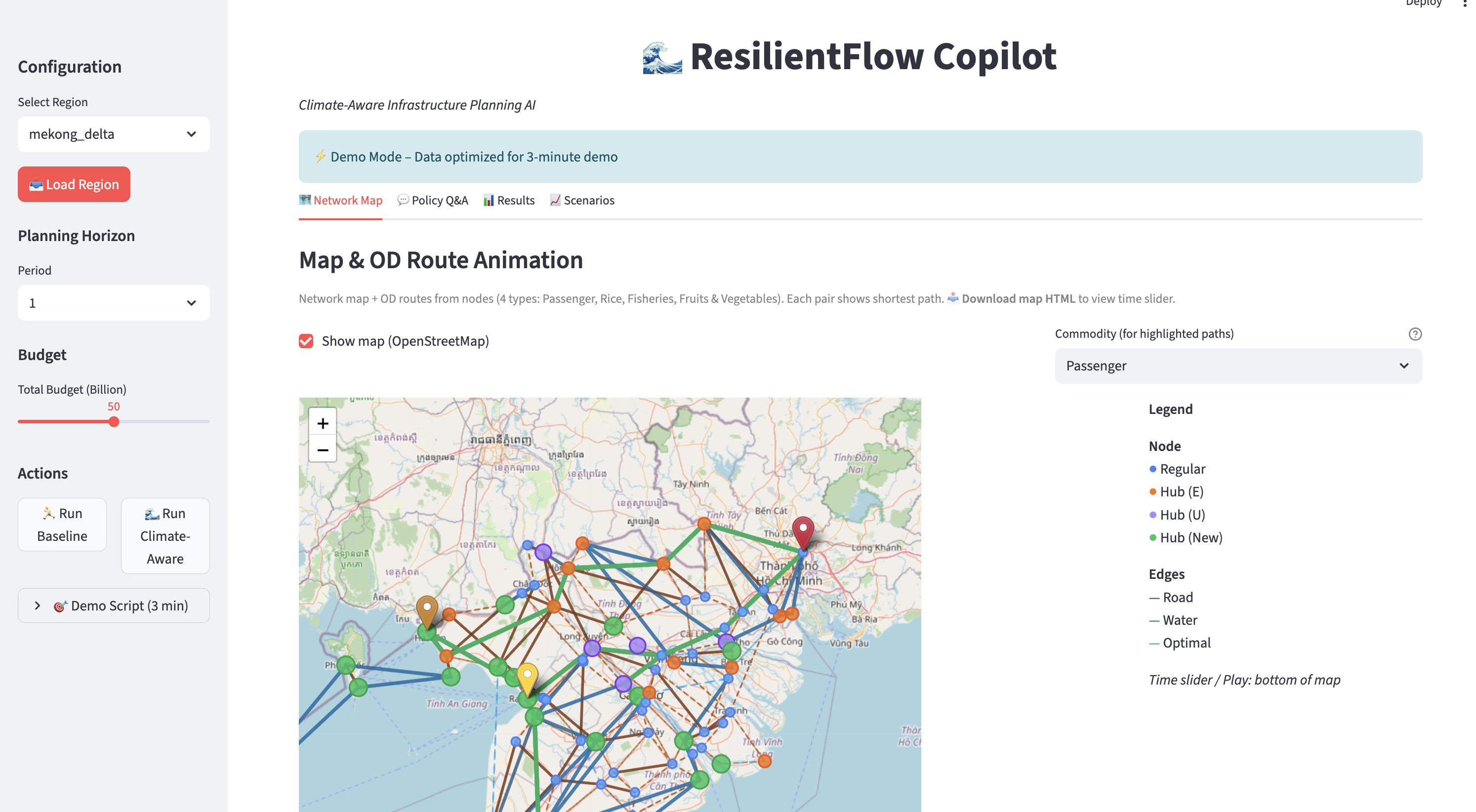Open the Period dropdown
Image resolution: width=1476 pixels, height=812 pixels.
coord(114,303)
